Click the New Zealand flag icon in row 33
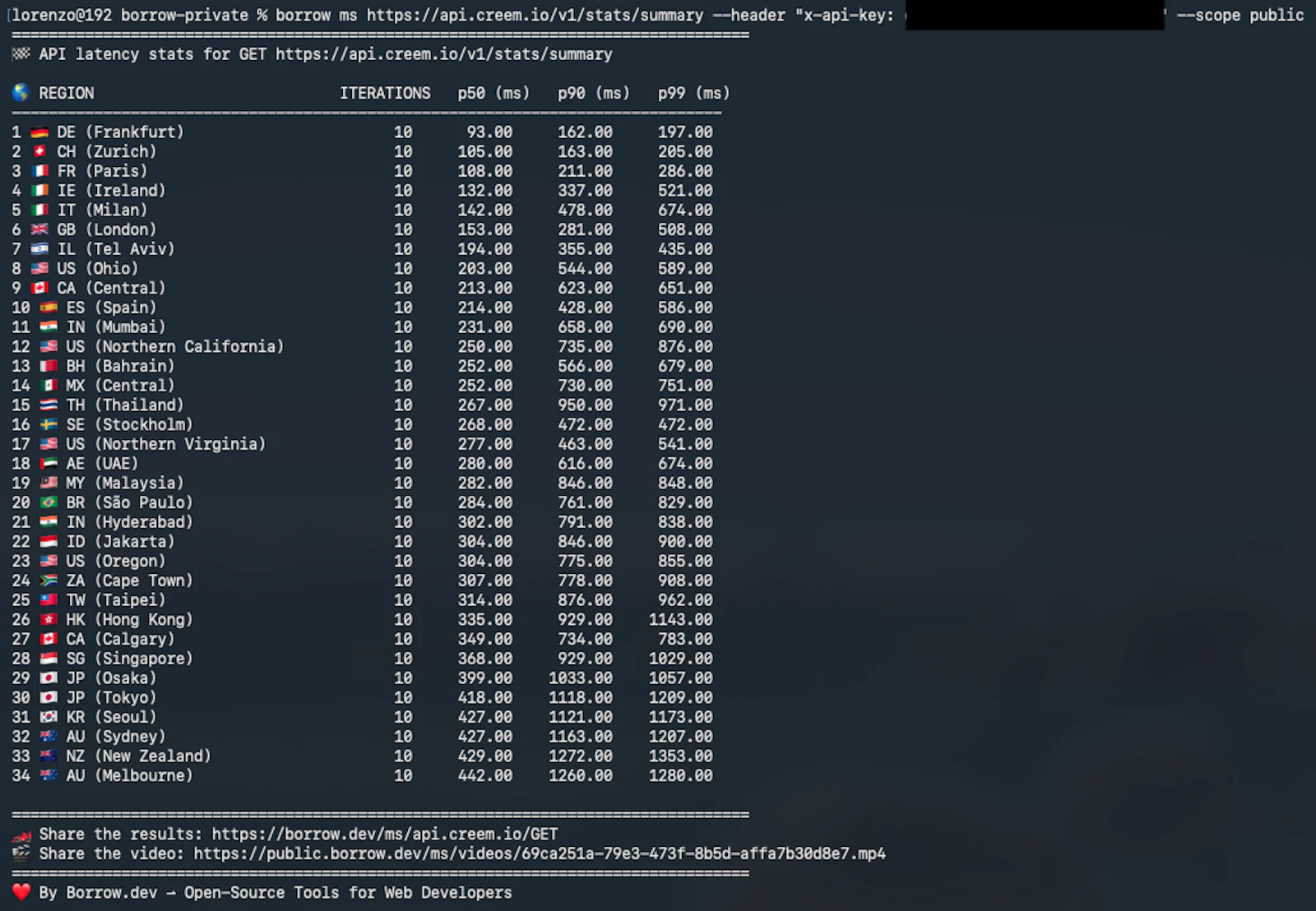Image resolution: width=1316 pixels, height=911 pixels. click(x=49, y=756)
